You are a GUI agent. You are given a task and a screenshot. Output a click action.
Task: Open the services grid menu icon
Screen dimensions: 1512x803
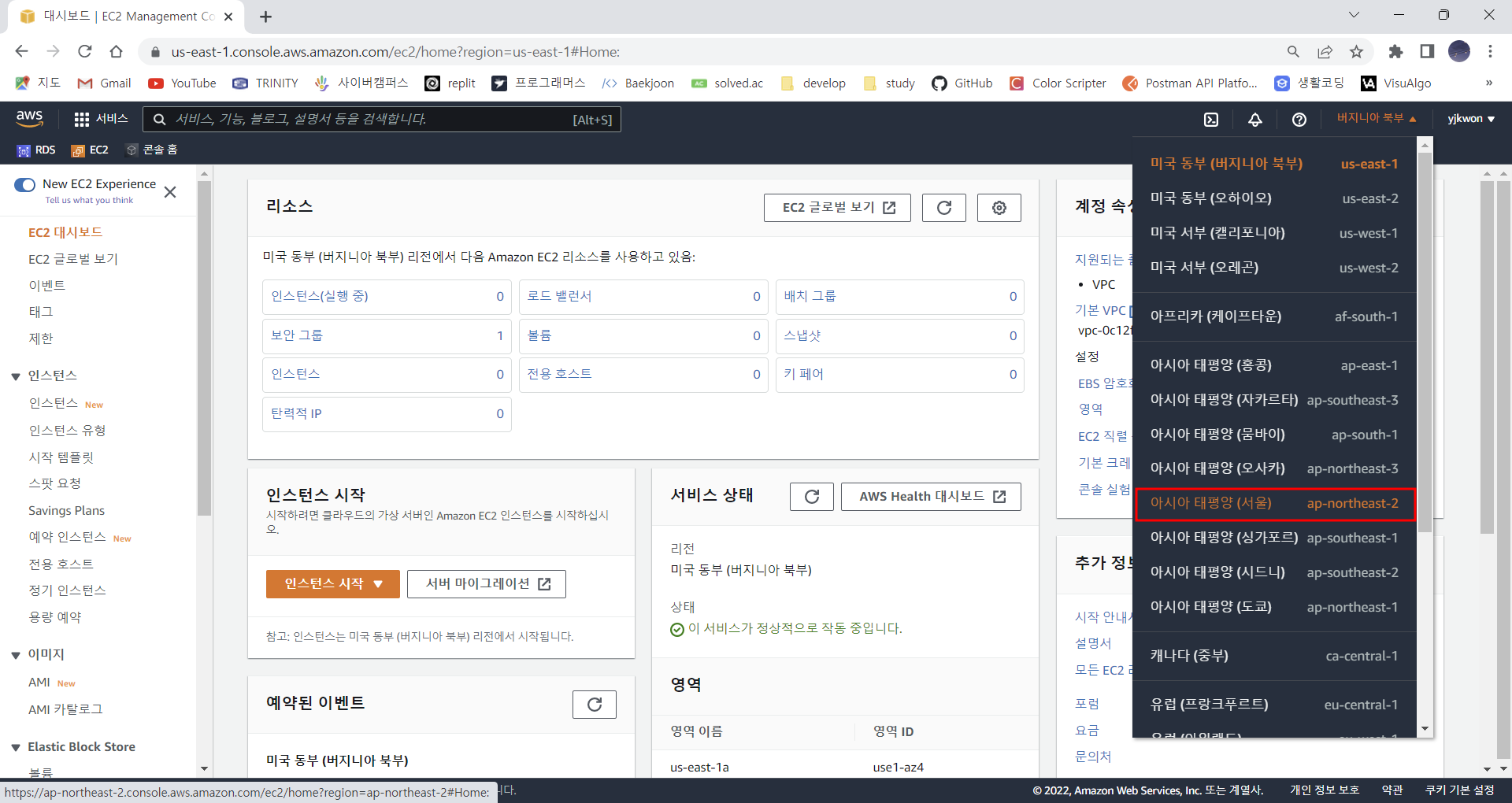coord(82,119)
